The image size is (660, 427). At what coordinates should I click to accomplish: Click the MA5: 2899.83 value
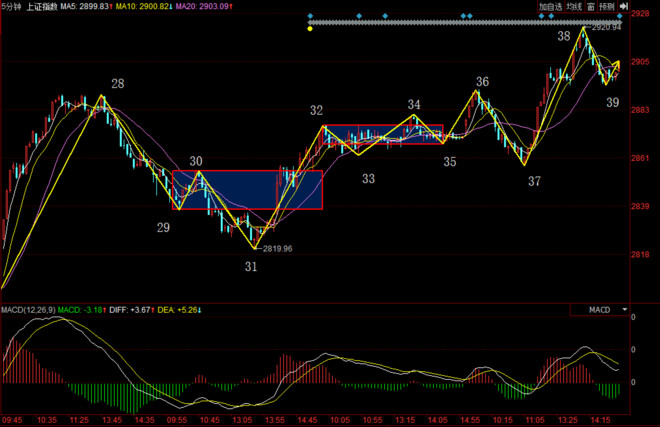pos(87,6)
